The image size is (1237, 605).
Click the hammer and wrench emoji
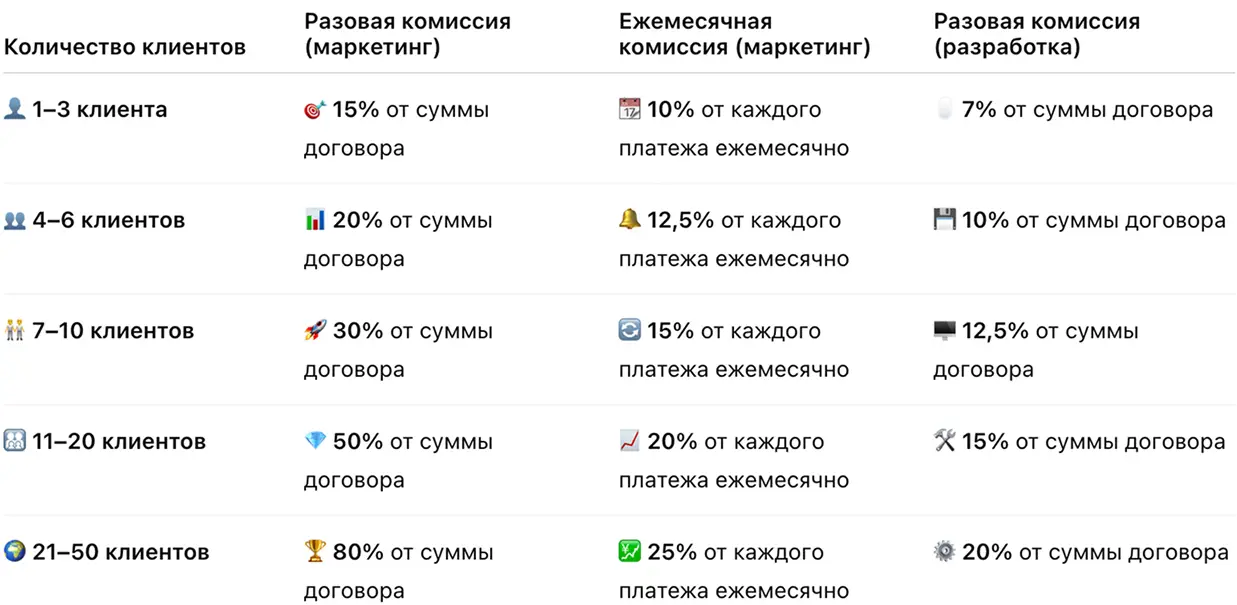945,441
